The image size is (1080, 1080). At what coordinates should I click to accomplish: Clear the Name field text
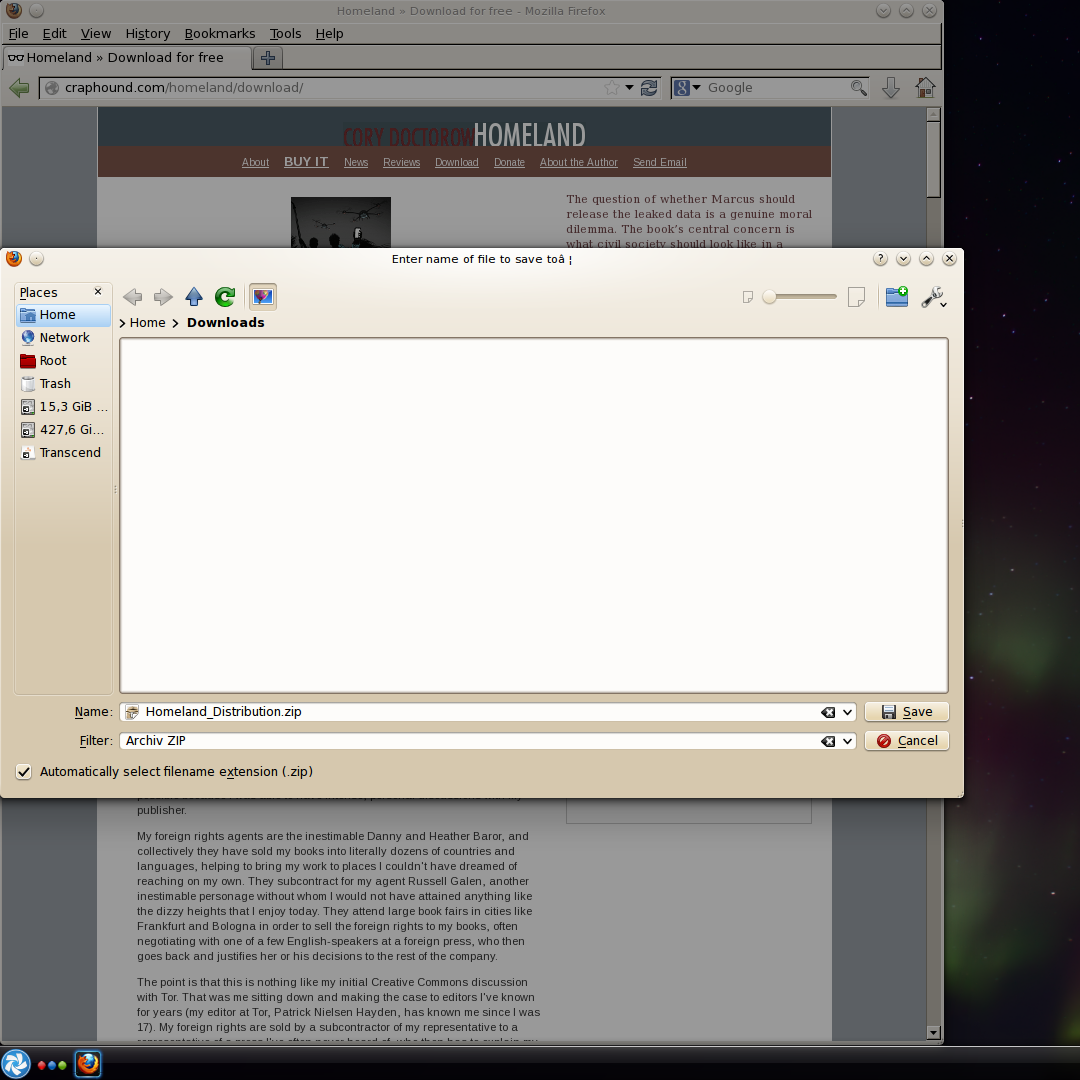[x=828, y=712]
